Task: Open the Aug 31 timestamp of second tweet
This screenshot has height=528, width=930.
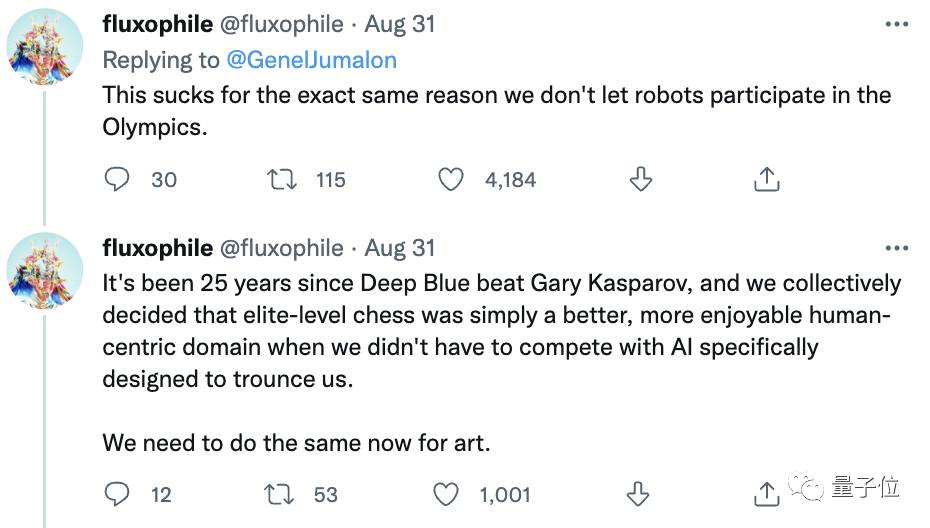Action: [x=400, y=248]
